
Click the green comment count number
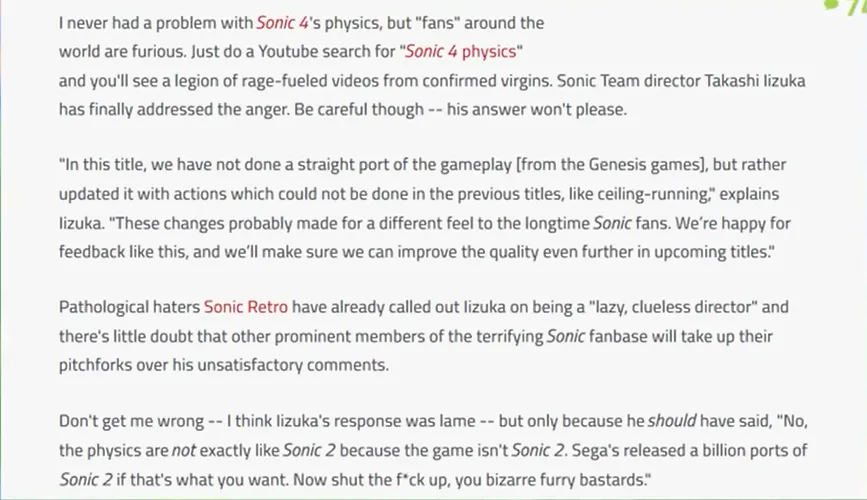tap(858, 5)
